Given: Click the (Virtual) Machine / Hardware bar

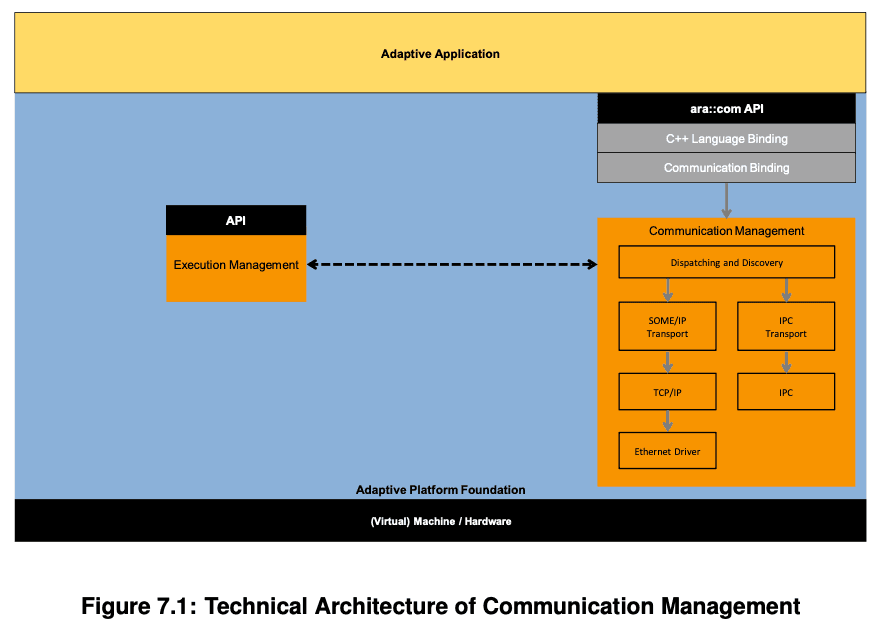Looking at the screenshot, I should [440, 521].
